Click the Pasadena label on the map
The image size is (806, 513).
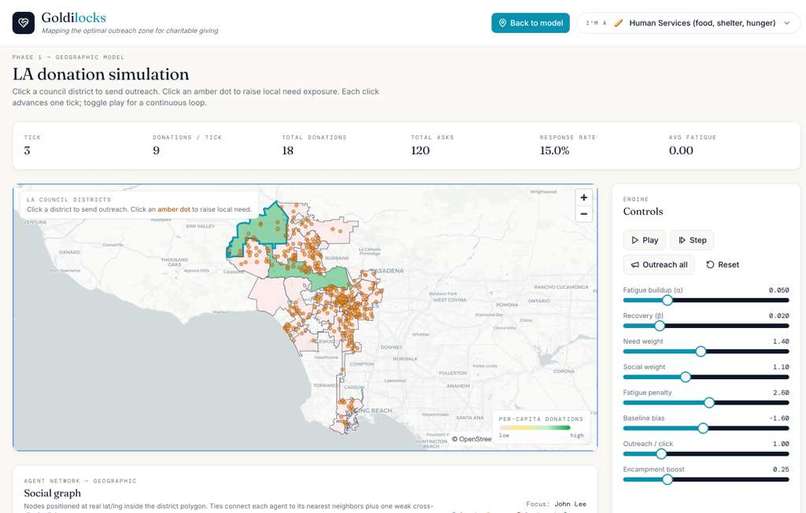coord(388,271)
